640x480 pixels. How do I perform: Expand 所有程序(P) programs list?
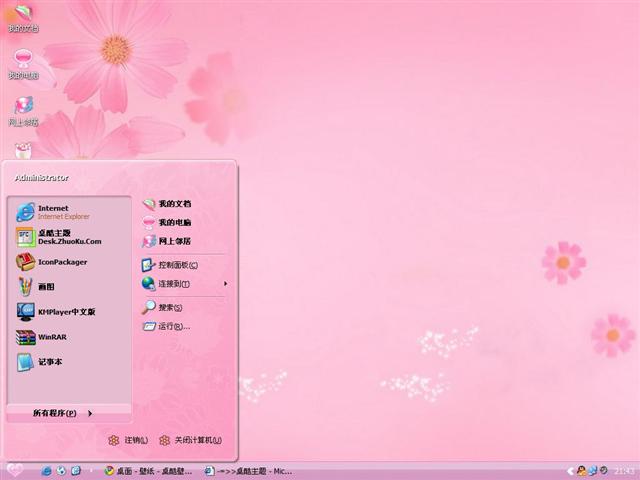tap(62, 413)
